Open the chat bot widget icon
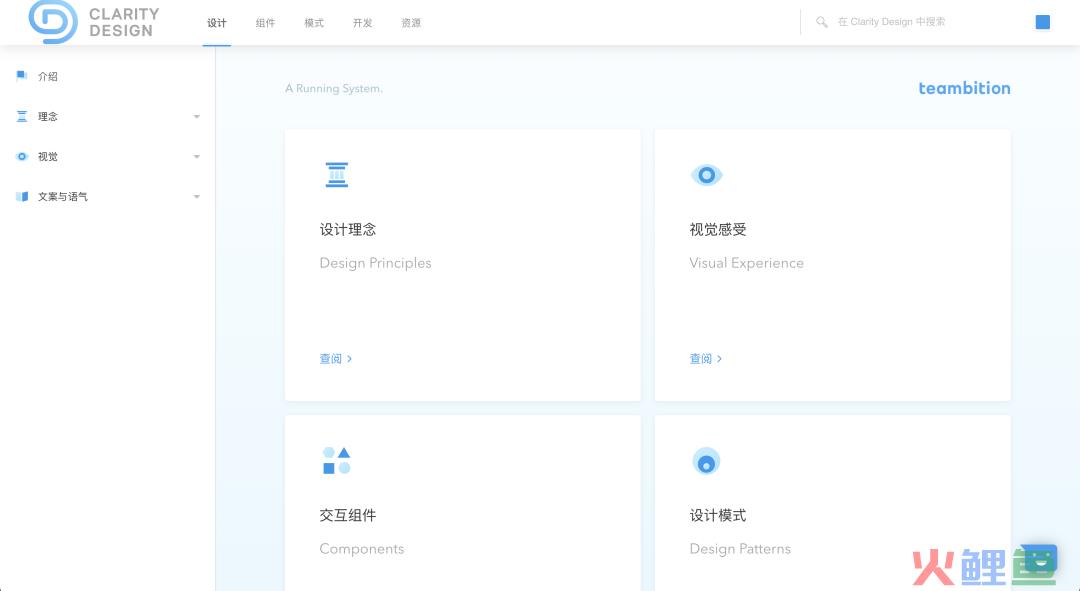The width and height of the screenshot is (1080, 591). [1039, 559]
